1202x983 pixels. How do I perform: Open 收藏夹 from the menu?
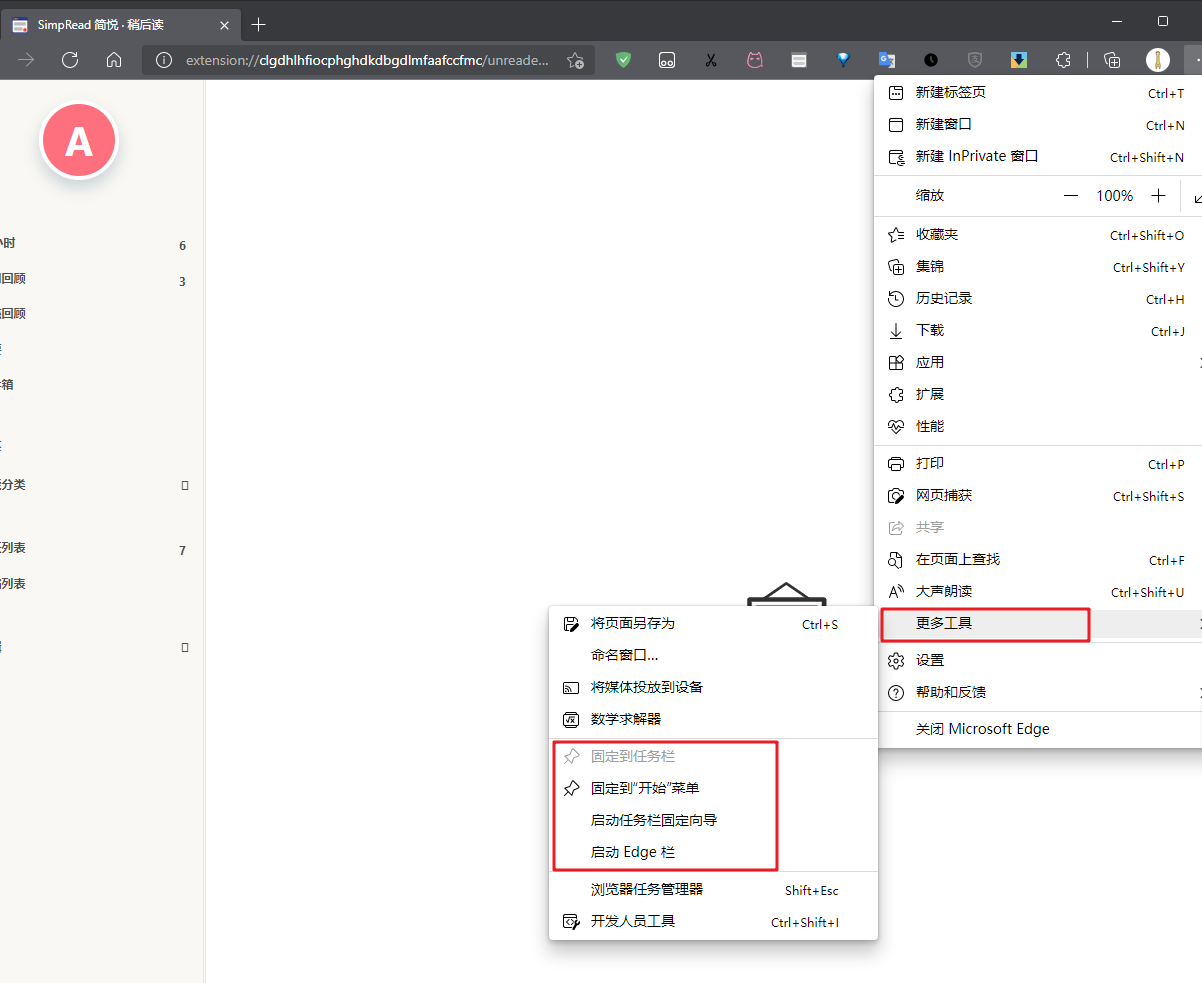(1038, 235)
